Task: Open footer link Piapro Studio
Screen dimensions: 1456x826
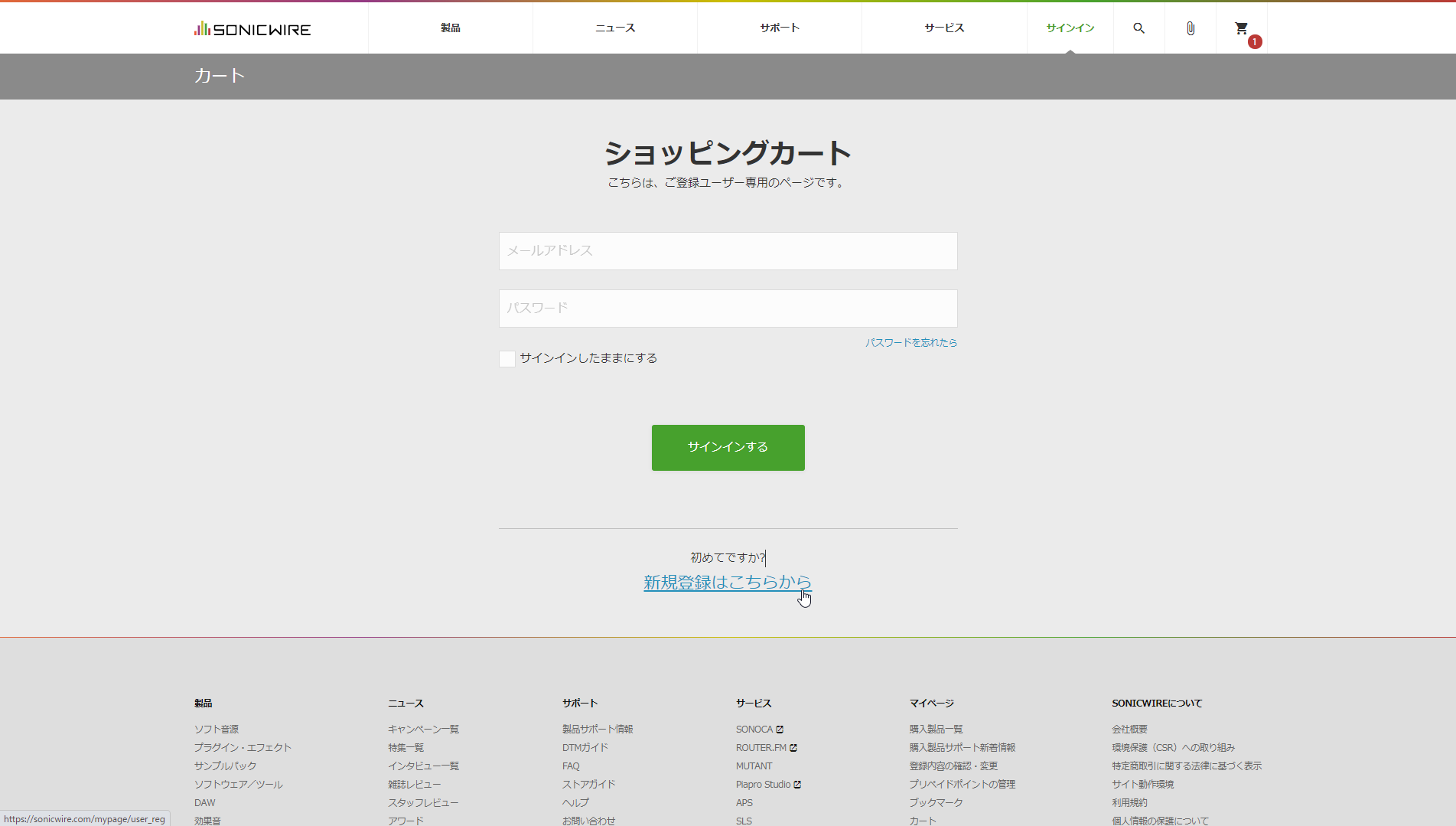Action: (x=764, y=785)
